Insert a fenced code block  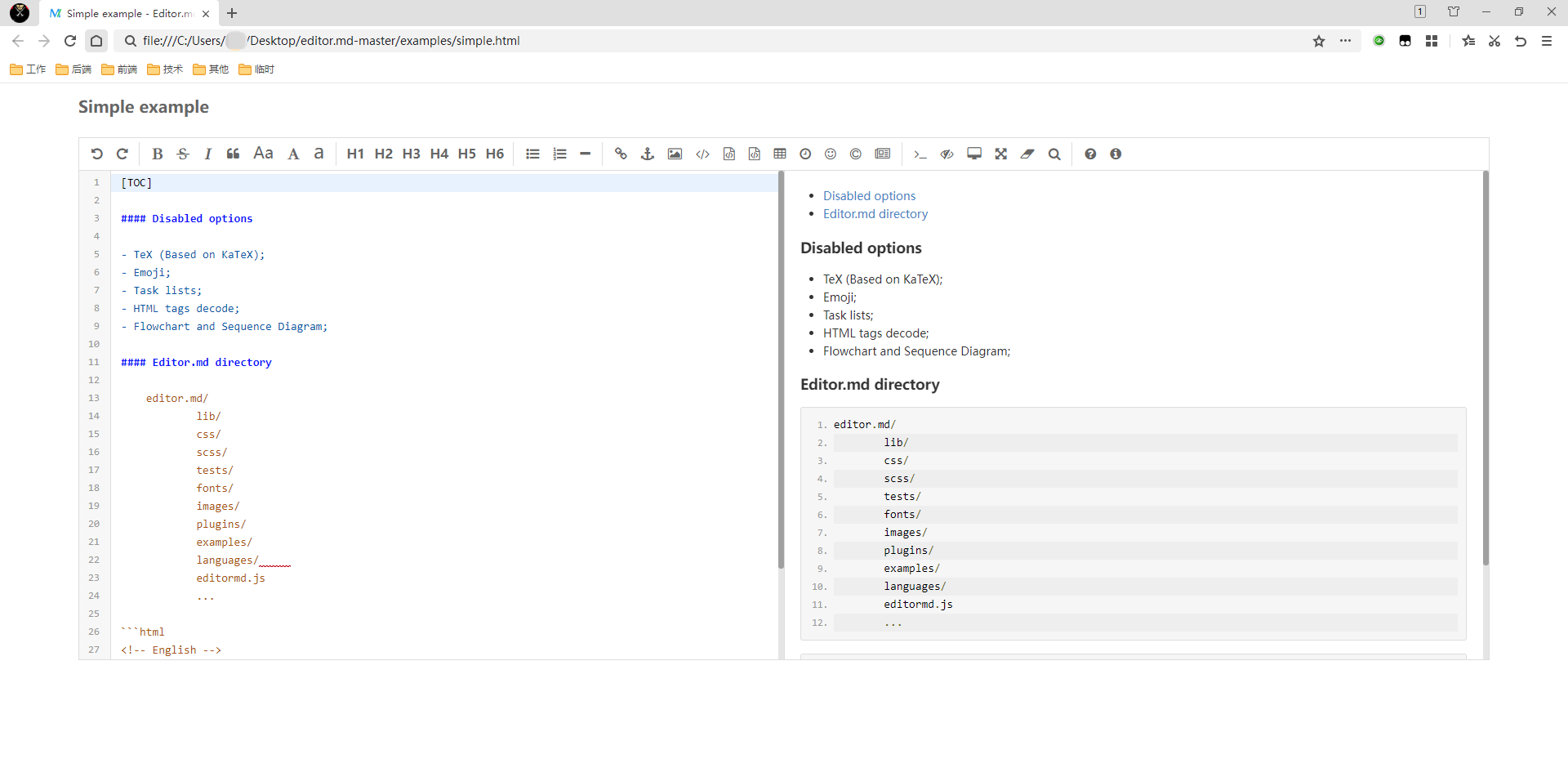click(x=755, y=154)
